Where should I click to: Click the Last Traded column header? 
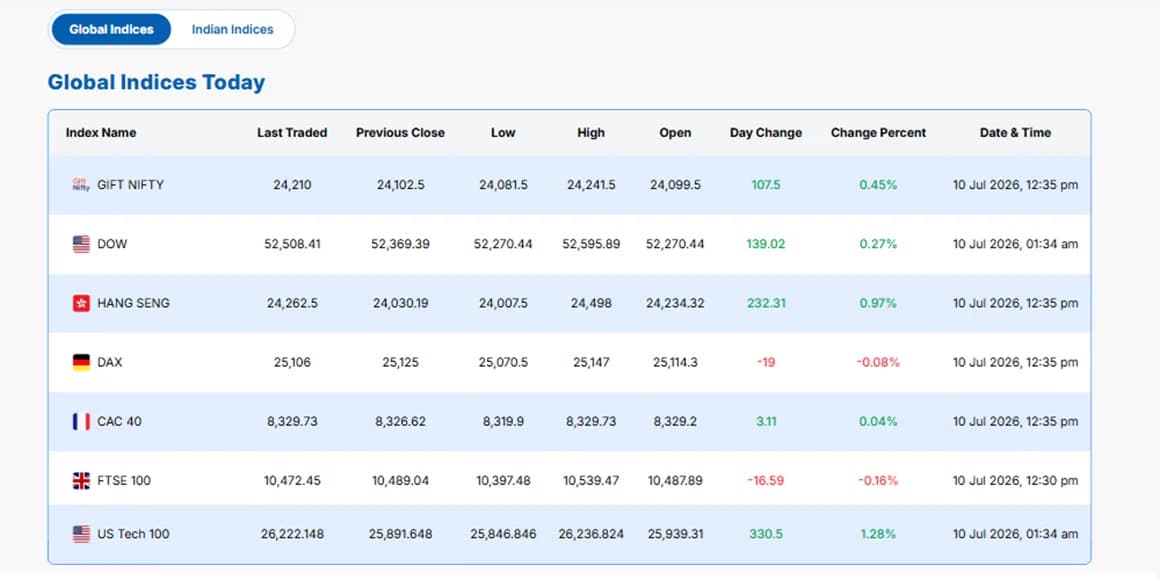click(x=292, y=133)
